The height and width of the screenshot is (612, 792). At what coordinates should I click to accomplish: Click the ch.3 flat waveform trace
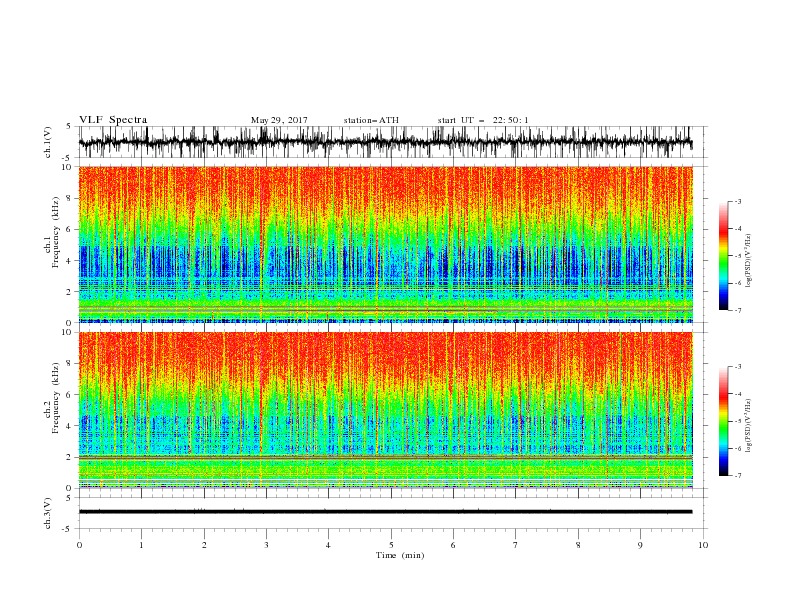[x=385, y=512]
